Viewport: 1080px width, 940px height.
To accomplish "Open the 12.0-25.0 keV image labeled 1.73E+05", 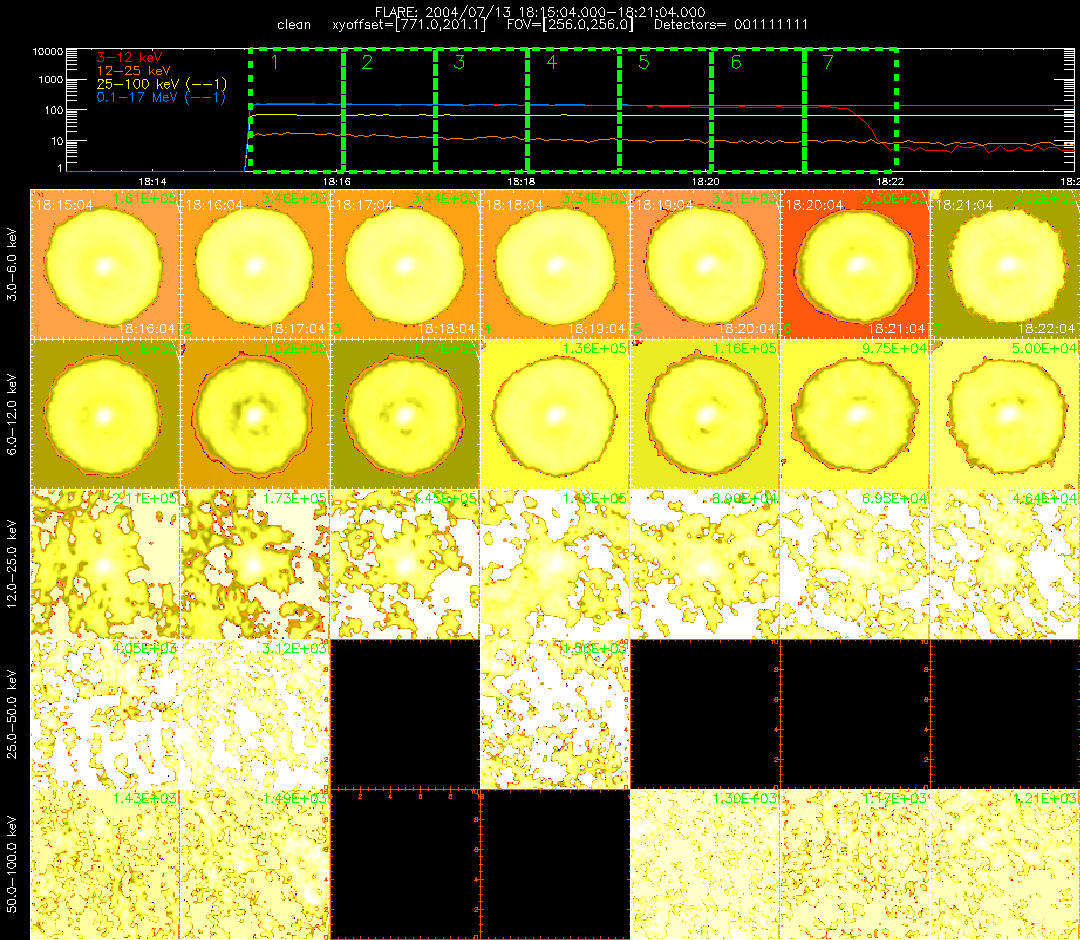I will click(x=256, y=565).
